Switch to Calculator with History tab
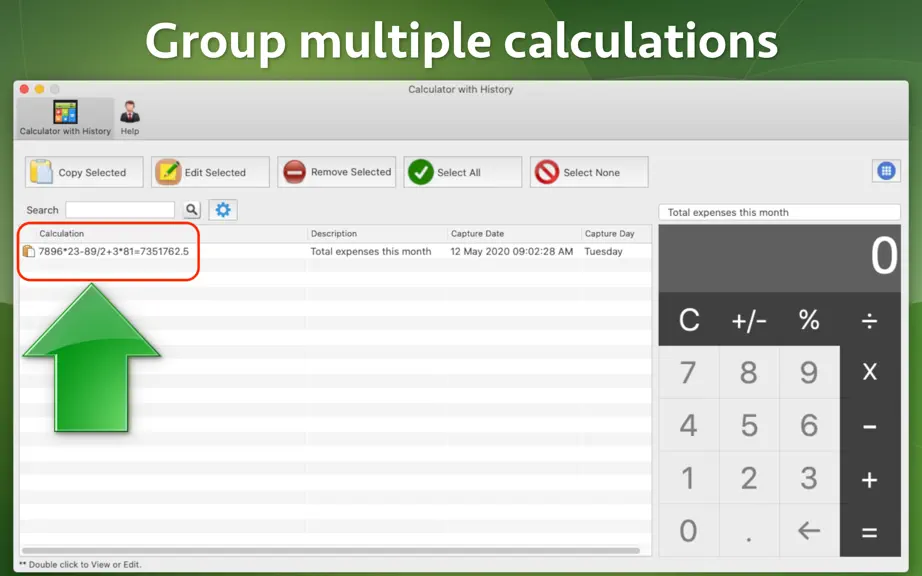 pos(65,118)
